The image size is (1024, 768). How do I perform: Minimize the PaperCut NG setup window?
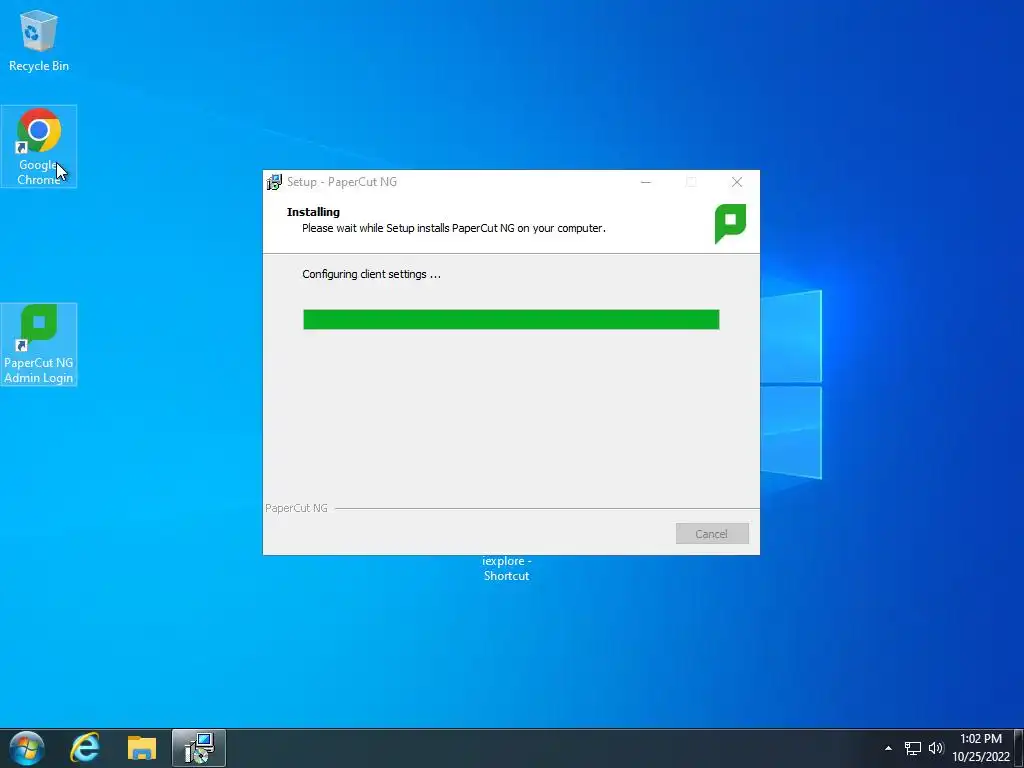click(645, 182)
